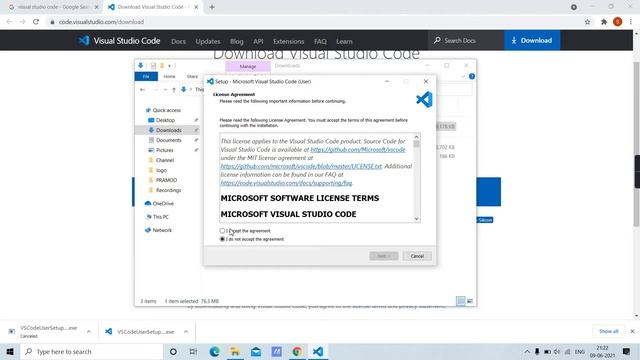Close the Download Visual Studio Code tab
Image resolution: width=640 pixels, height=360 pixels.
coord(196,7)
